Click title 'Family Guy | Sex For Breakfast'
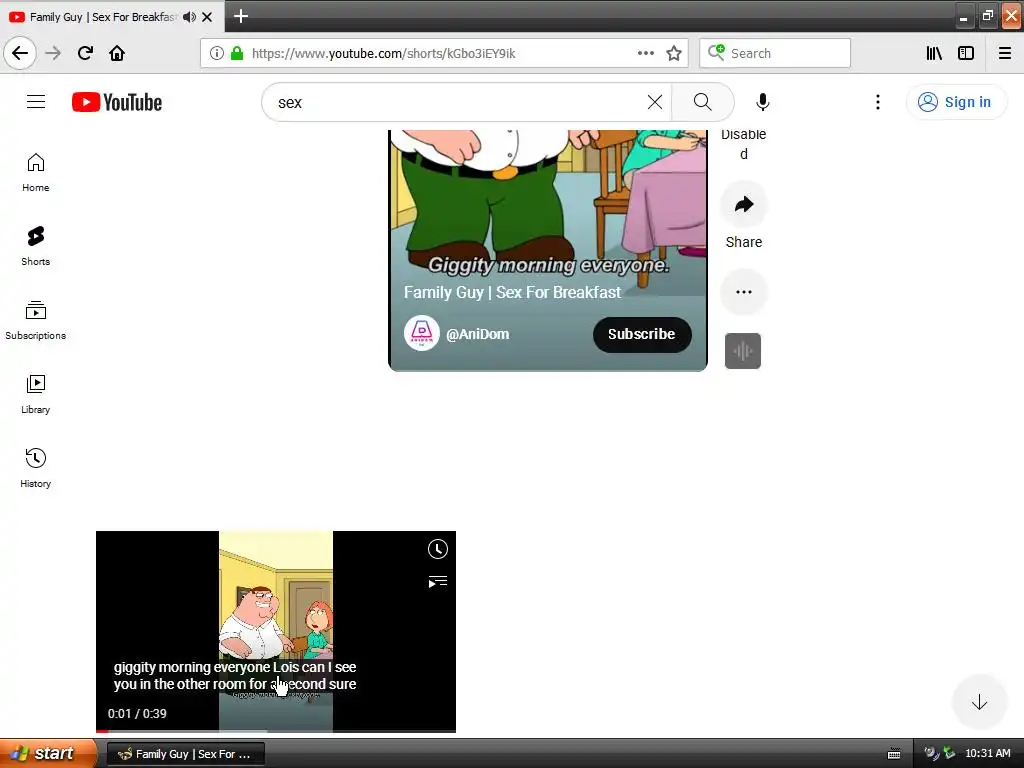The image size is (1024, 768). click(512, 292)
